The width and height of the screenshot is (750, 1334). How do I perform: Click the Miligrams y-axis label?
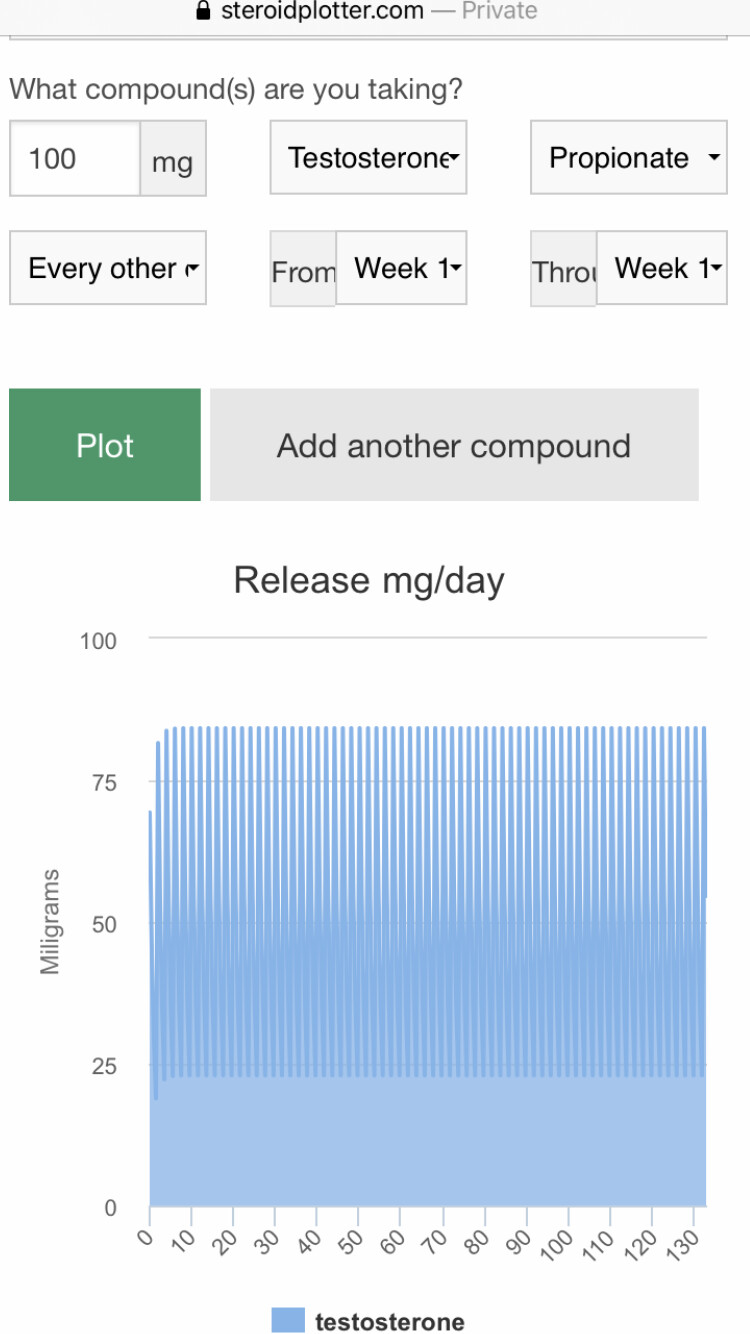[x=50, y=921]
